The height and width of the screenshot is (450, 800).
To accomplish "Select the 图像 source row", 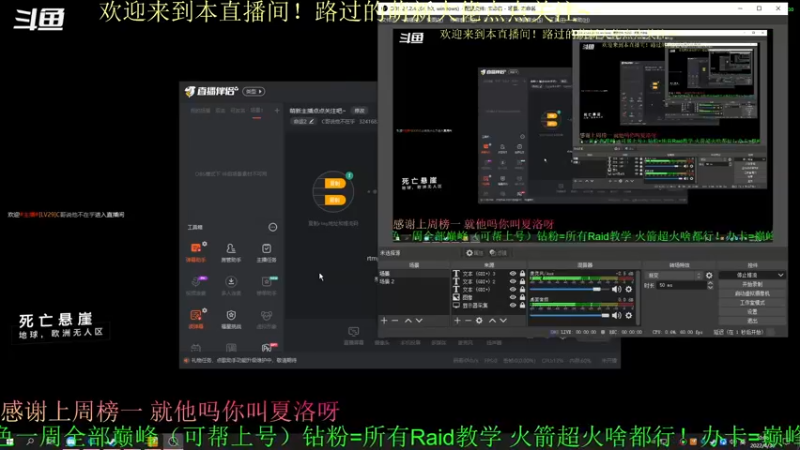I will pos(489,297).
